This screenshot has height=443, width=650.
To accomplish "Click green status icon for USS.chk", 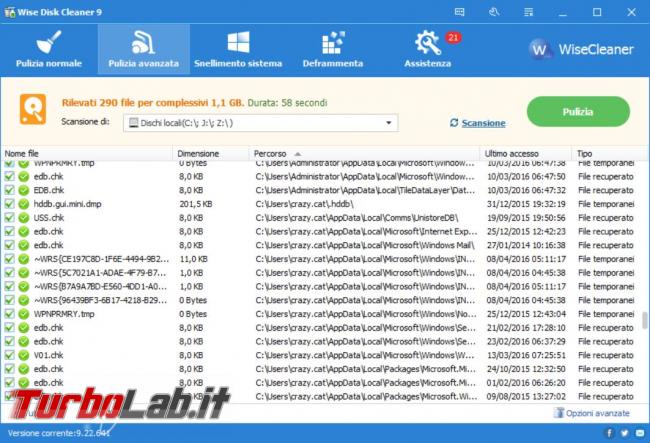I will pyautogui.click(x=24, y=218).
